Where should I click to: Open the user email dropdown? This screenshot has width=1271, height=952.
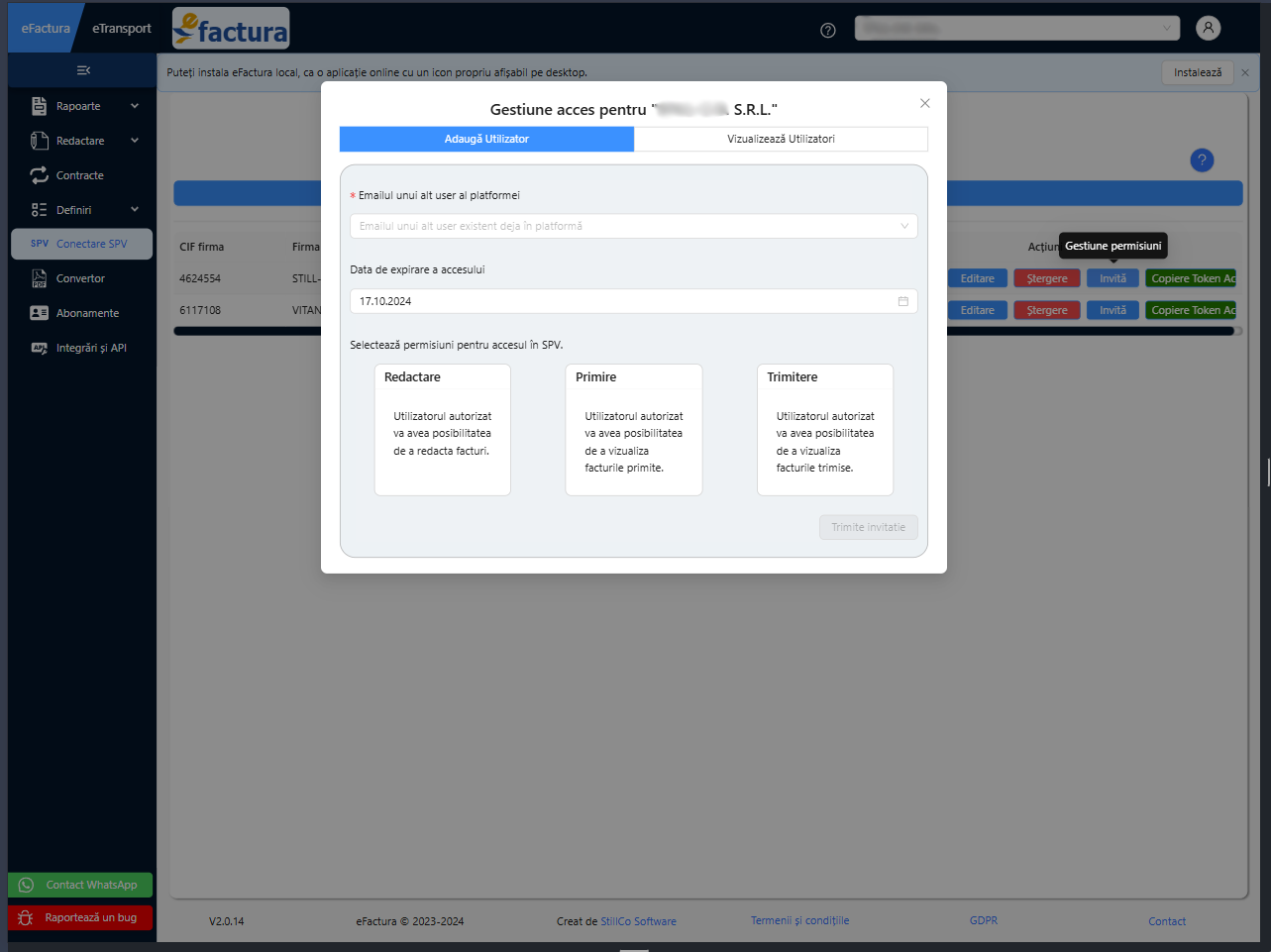(633, 226)
